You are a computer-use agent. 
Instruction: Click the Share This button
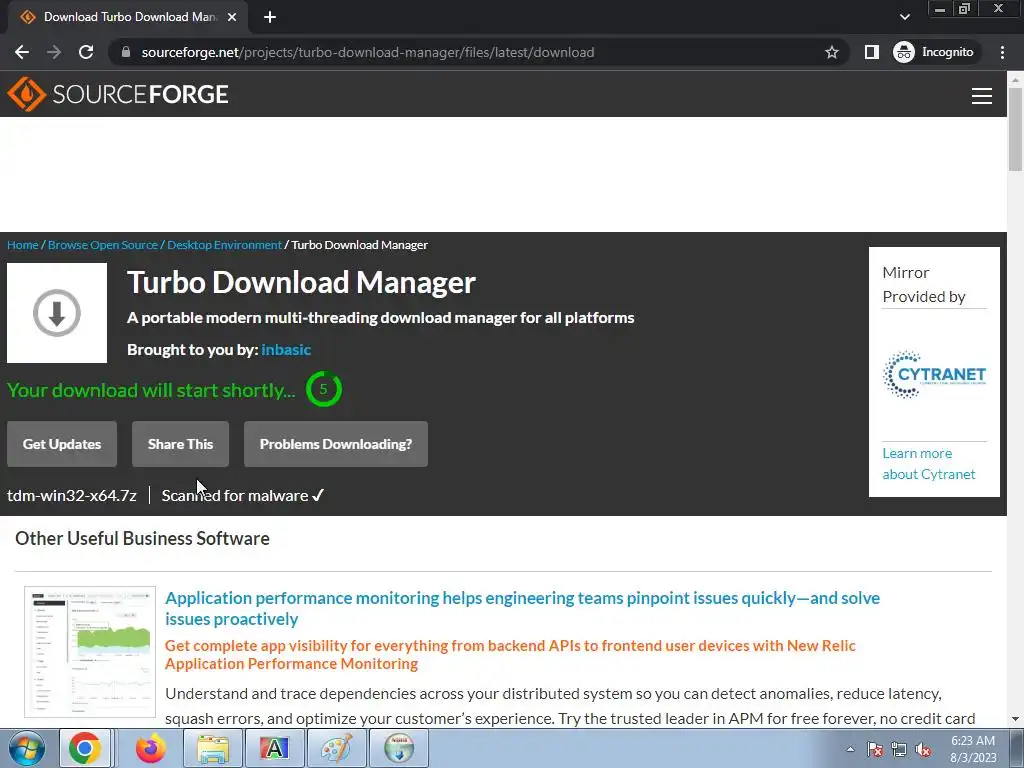tap(180, 444)
